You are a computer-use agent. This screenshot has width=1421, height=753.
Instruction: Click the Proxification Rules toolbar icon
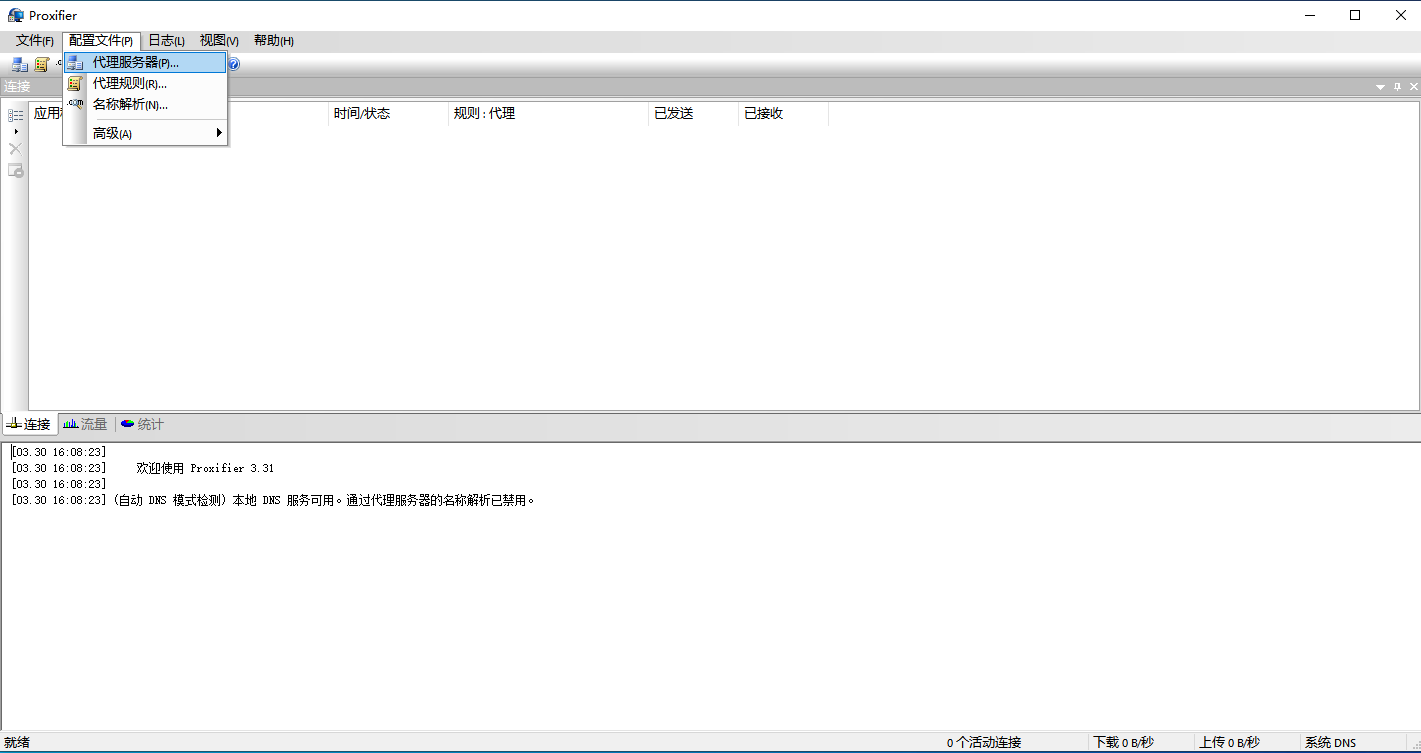(x=42, y=64)
